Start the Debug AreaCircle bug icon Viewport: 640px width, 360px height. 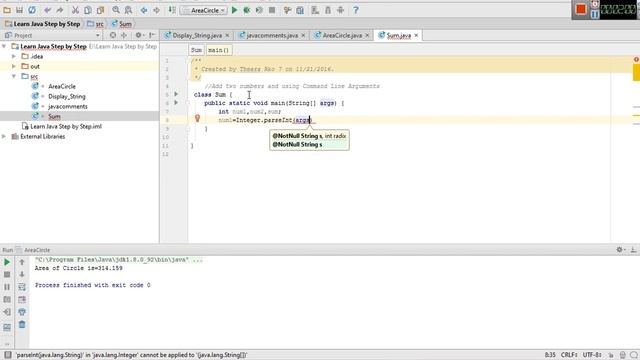[x=247, y=10]
